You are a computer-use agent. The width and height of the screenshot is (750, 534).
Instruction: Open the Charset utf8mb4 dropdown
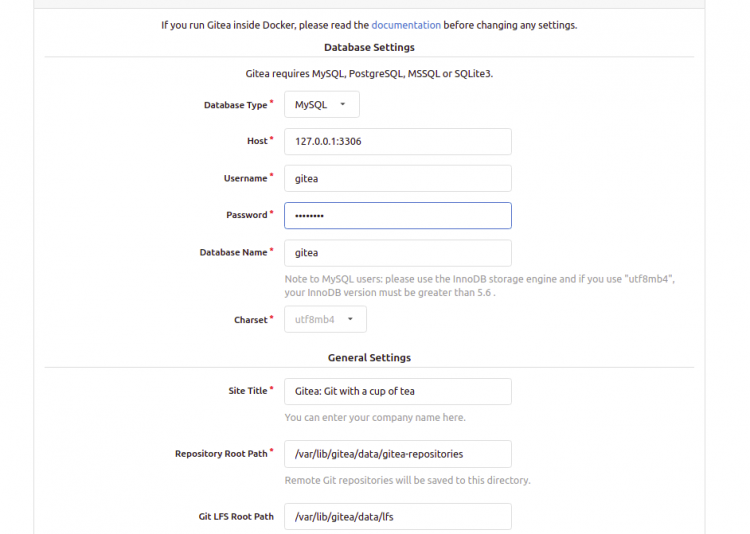pyautogui.click(x=325, y=319)
